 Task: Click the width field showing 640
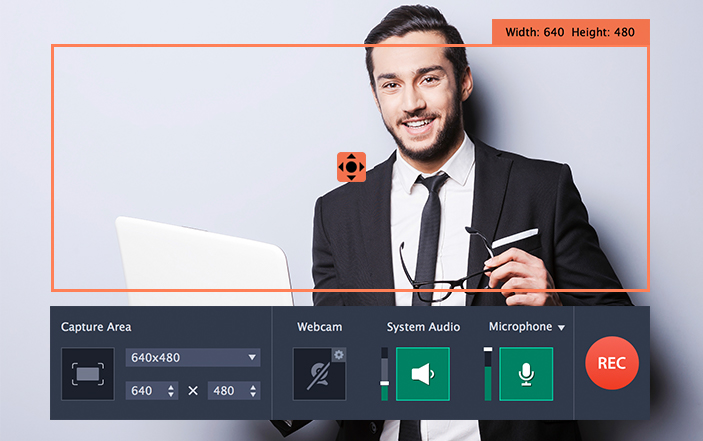[152, 391]
